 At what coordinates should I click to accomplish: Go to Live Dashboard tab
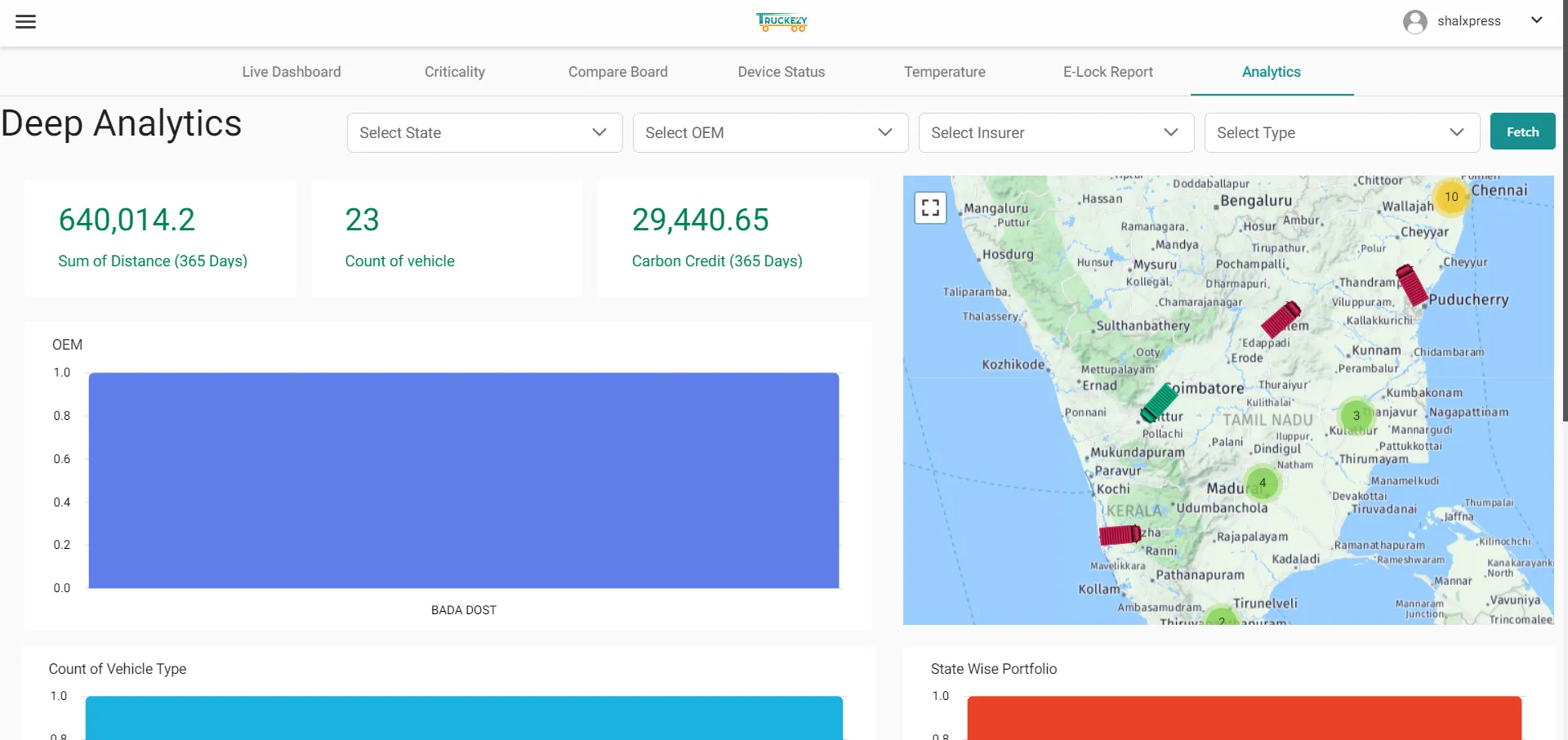pyautogui.click(x=292, y=72)
